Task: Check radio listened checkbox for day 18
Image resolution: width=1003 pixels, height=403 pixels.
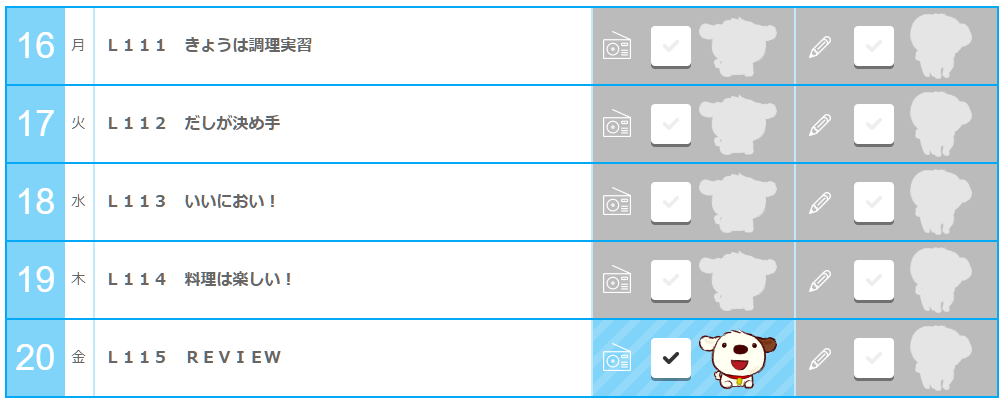Action: [x=671, y=202]
